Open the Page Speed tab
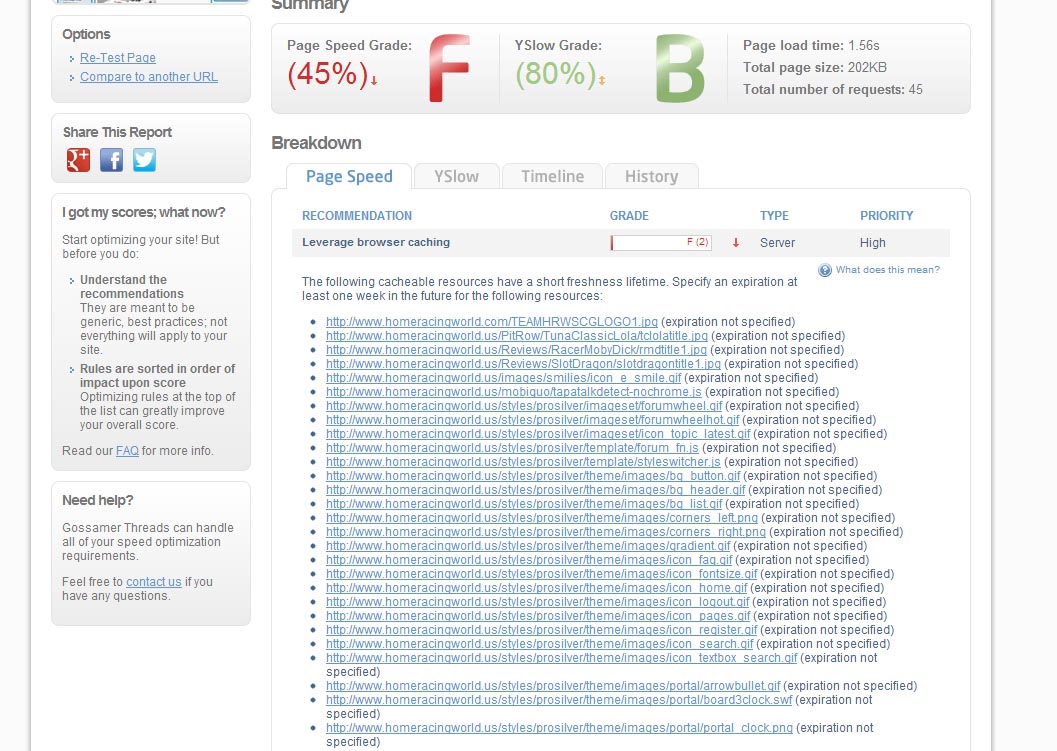The image size is (1057, 751). point(349,177)
